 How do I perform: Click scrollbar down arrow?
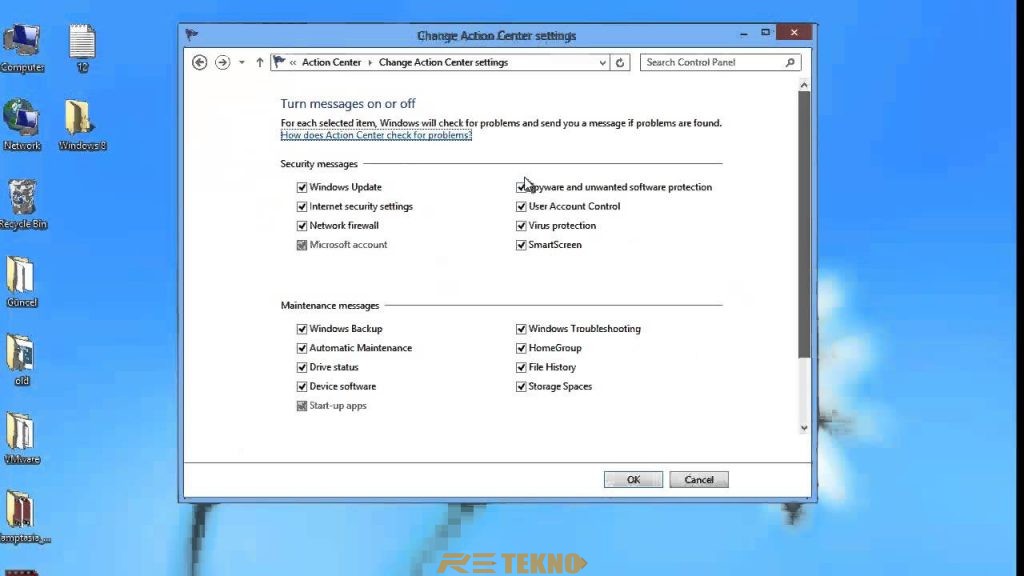pos(804,428)
